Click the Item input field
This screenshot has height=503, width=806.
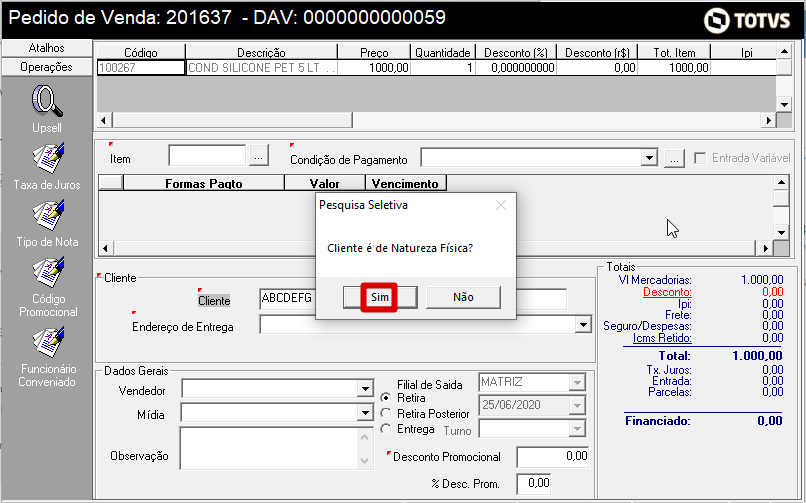[207, 155]
